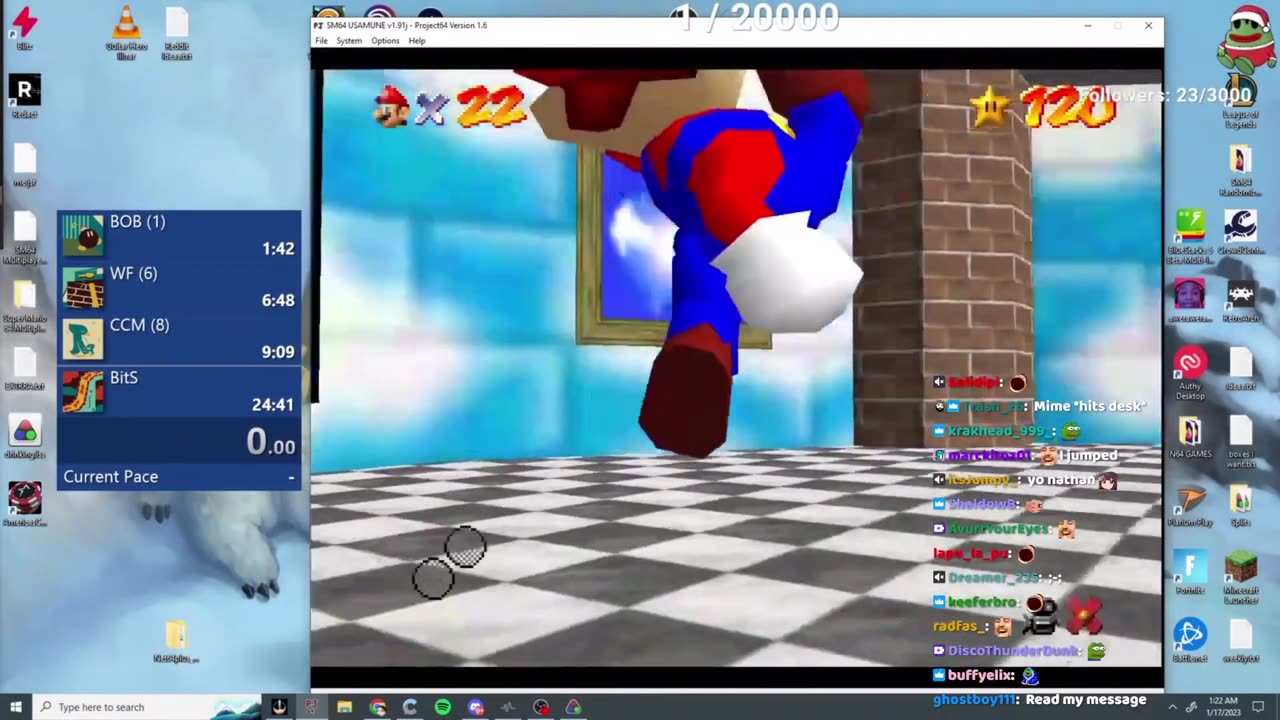Screen dimensions: 1280x720
Task: Open the blue C app in taskbar
Action: 410,707
